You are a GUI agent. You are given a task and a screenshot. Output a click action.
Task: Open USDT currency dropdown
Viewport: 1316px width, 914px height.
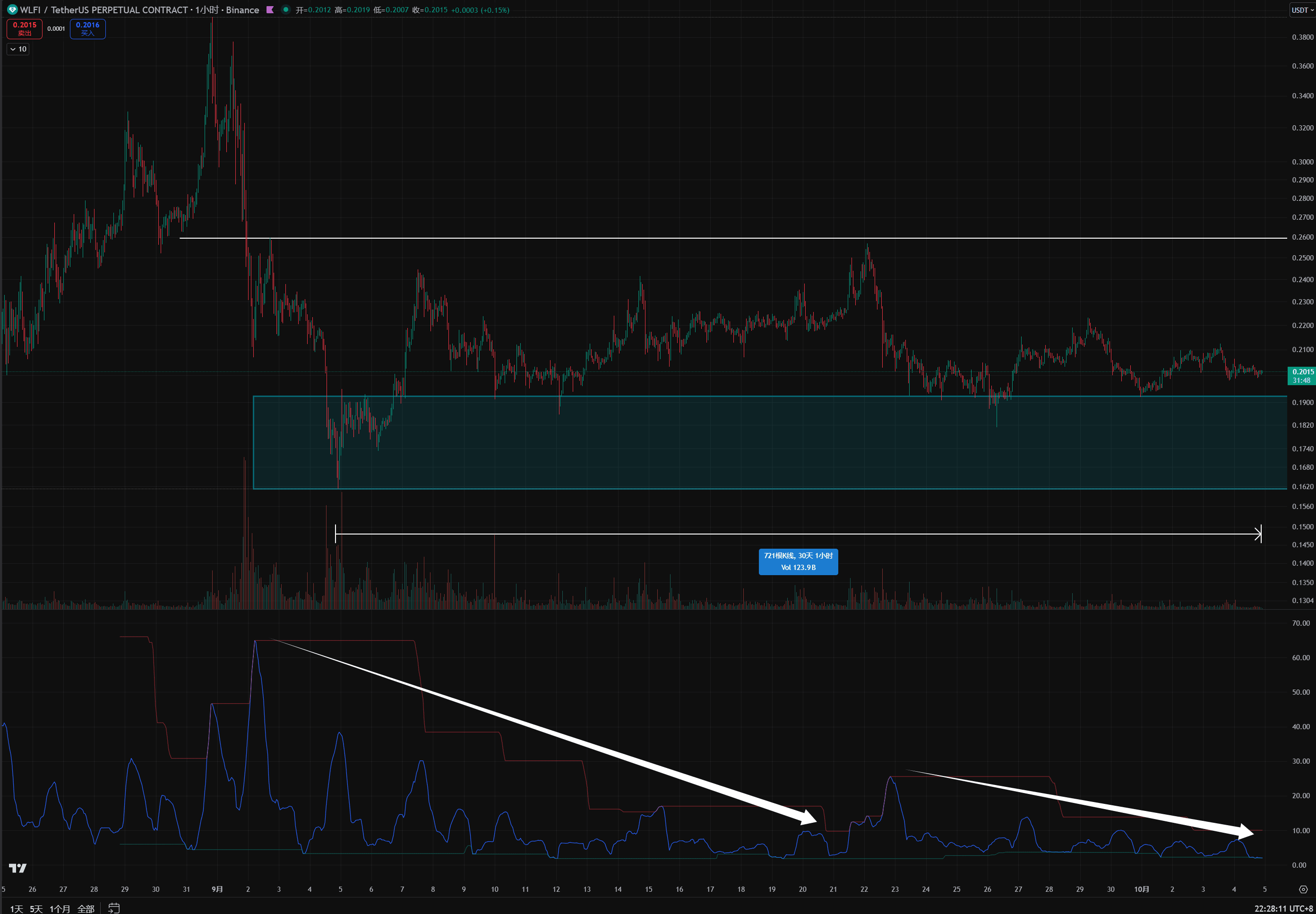pos(1302,10)
